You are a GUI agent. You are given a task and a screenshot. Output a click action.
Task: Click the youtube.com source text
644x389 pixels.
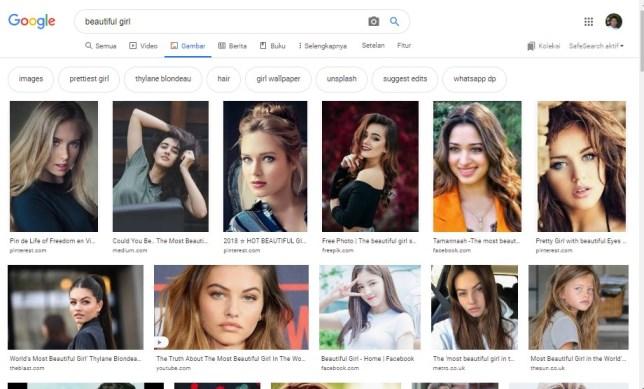[173, 368]
